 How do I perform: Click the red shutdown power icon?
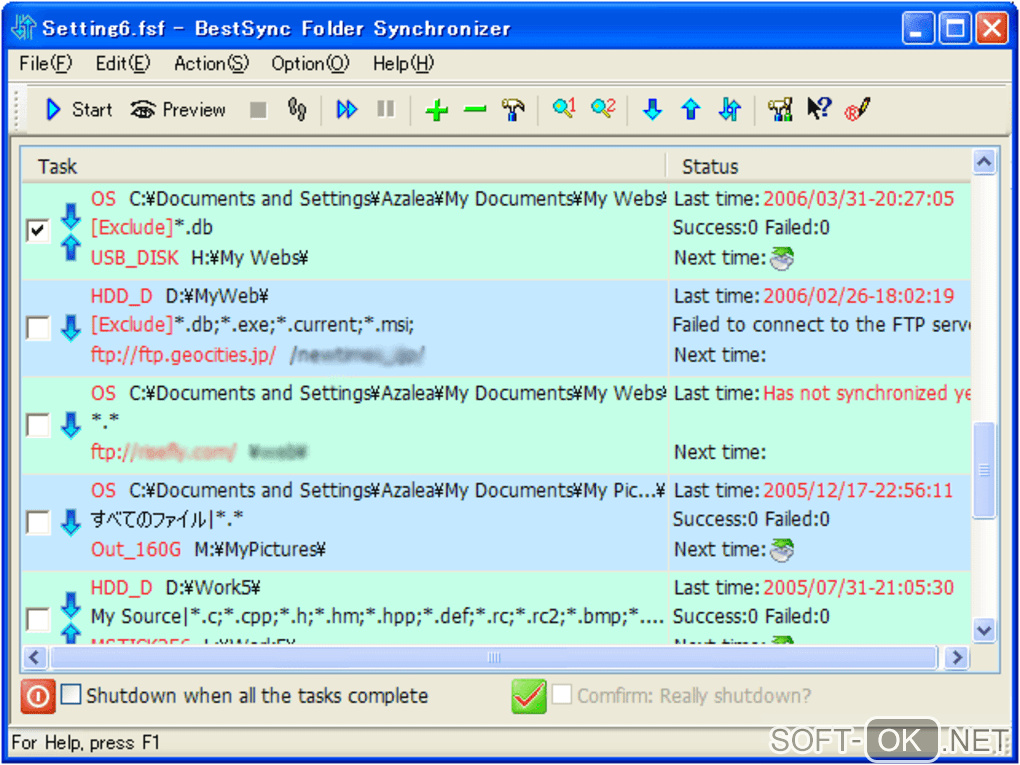tap(38, 696)
